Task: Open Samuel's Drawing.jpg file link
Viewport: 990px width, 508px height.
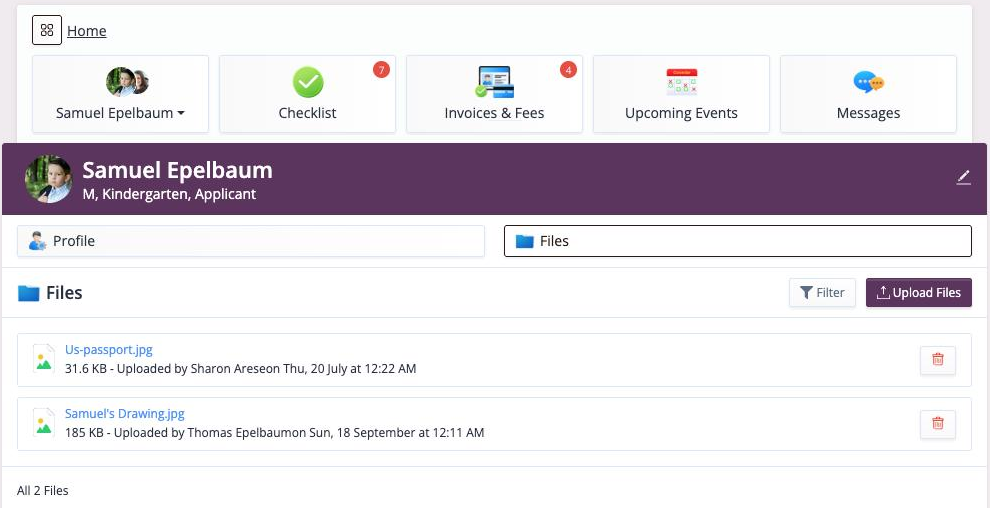Action: (x=124, y=414)
